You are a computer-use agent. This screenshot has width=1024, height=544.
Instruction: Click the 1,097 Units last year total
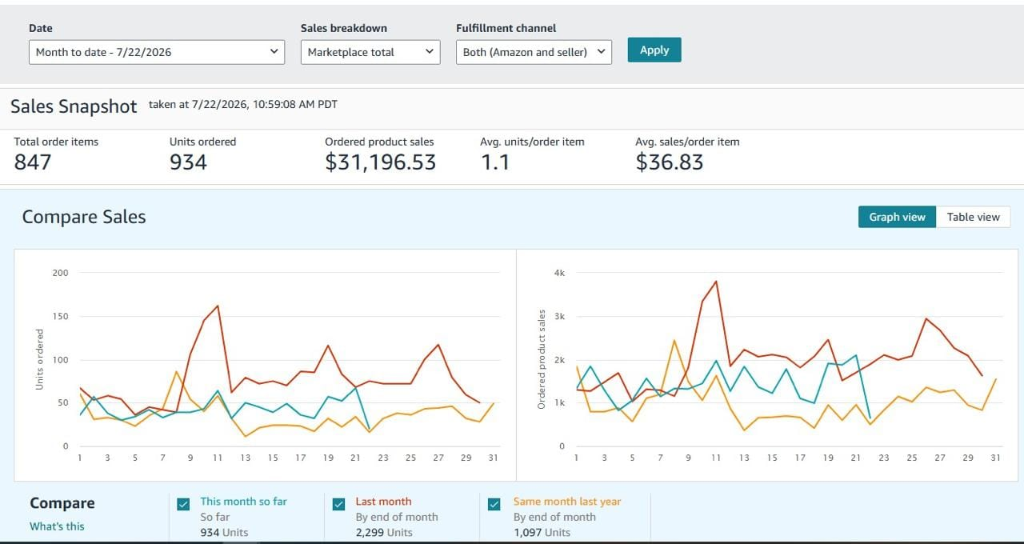coord(541,532)
